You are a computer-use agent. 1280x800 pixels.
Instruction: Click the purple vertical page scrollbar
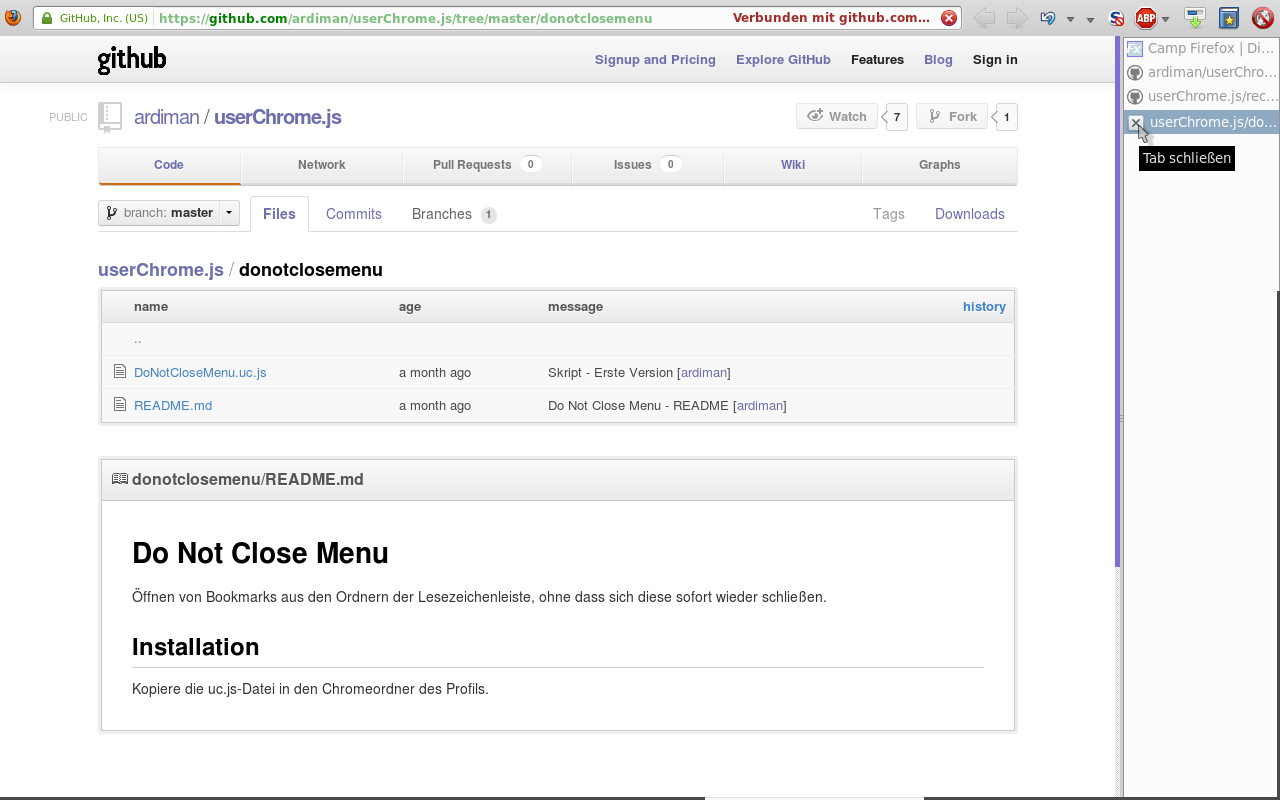(x=1117, y=300)
